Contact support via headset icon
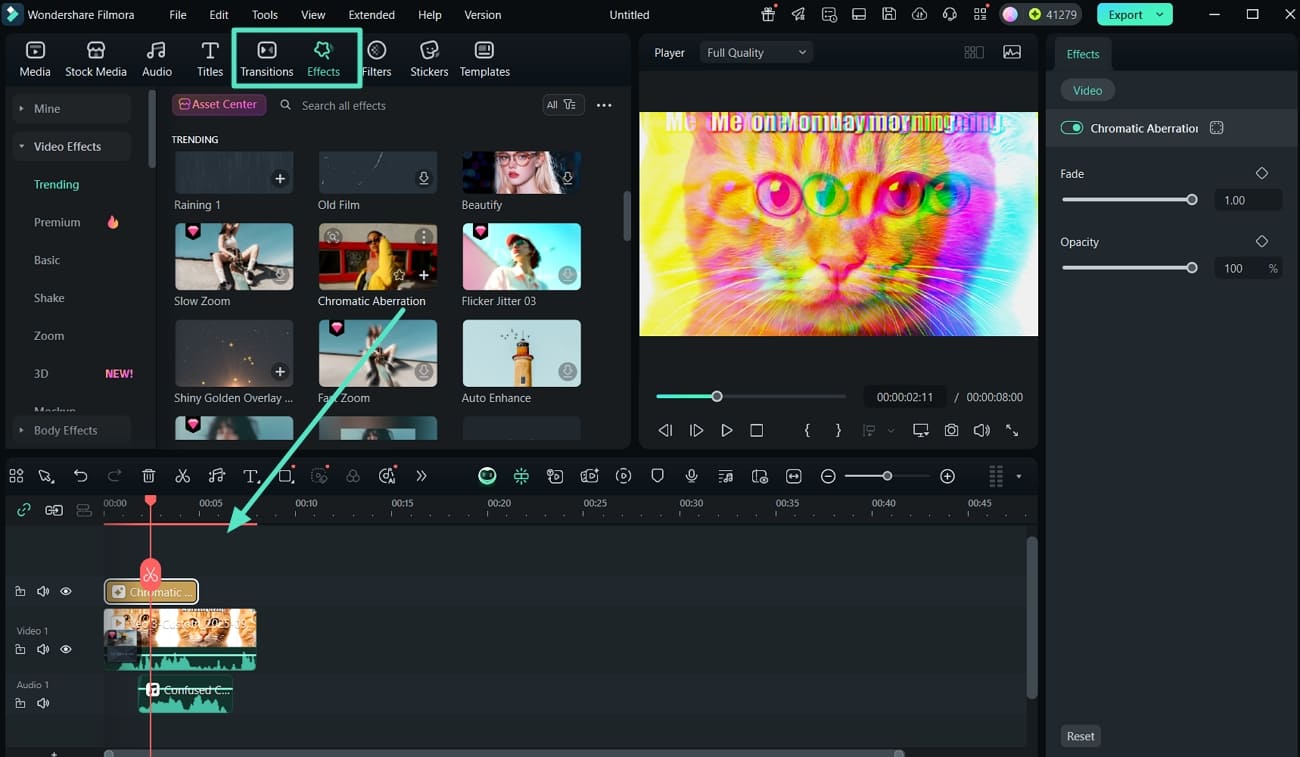1300x757 pixels. click(x=950, y=15)
